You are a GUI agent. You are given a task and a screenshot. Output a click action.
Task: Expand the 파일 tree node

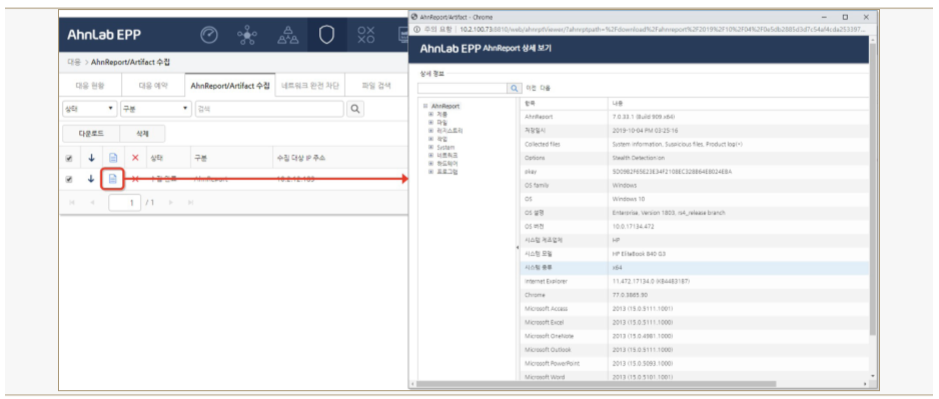[430, 122]
